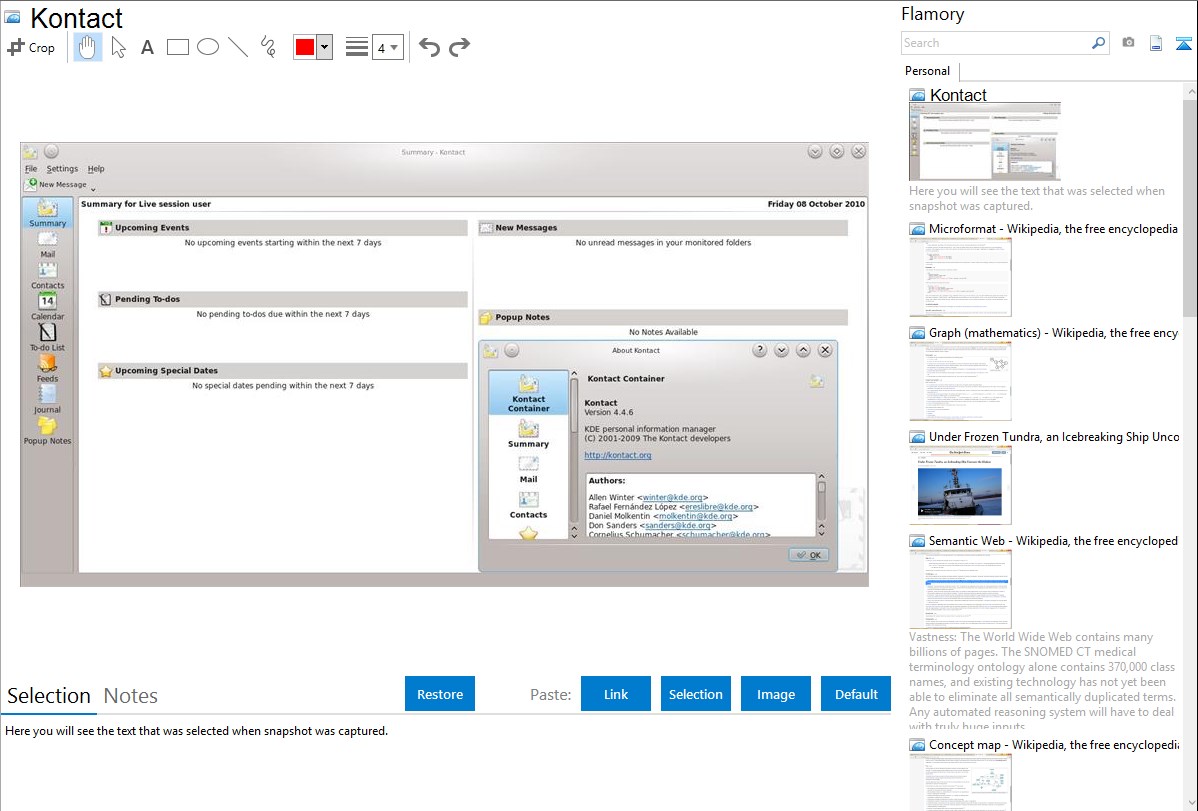The width and height of the screenshot is (1198, 811).
Task: Select the rectangle shape tool
Action: (x=178, y=47)
